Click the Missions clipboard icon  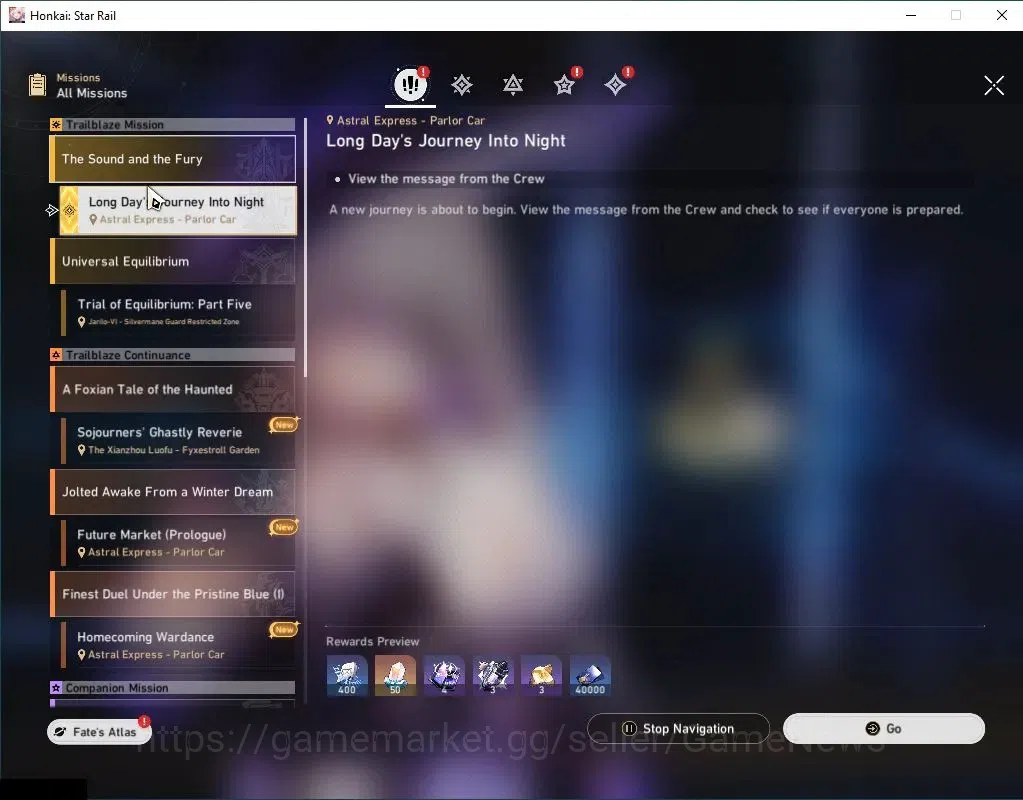click(x=37, y=85)
